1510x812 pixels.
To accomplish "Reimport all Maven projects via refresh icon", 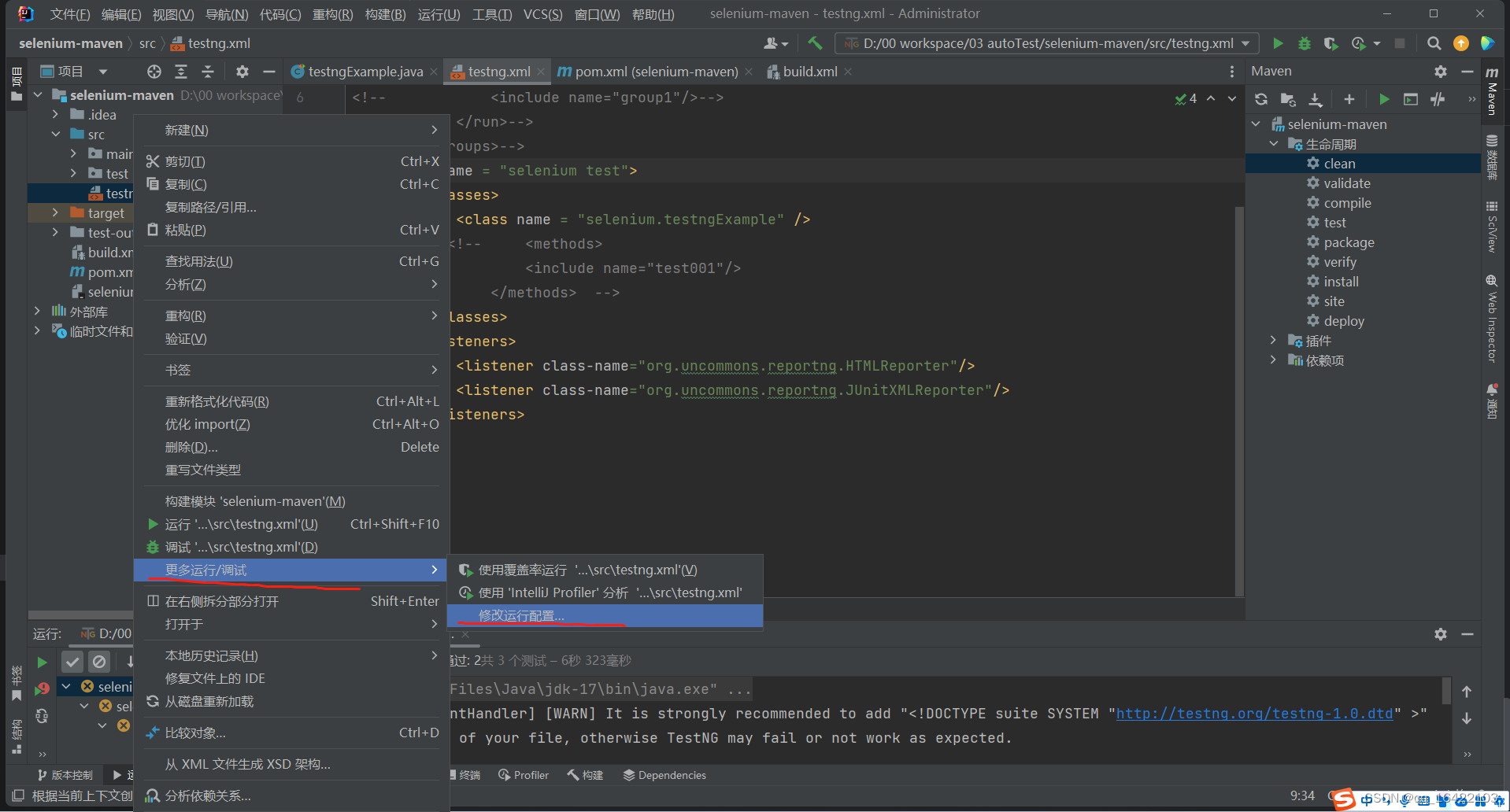I will (x=1261, y=99).
